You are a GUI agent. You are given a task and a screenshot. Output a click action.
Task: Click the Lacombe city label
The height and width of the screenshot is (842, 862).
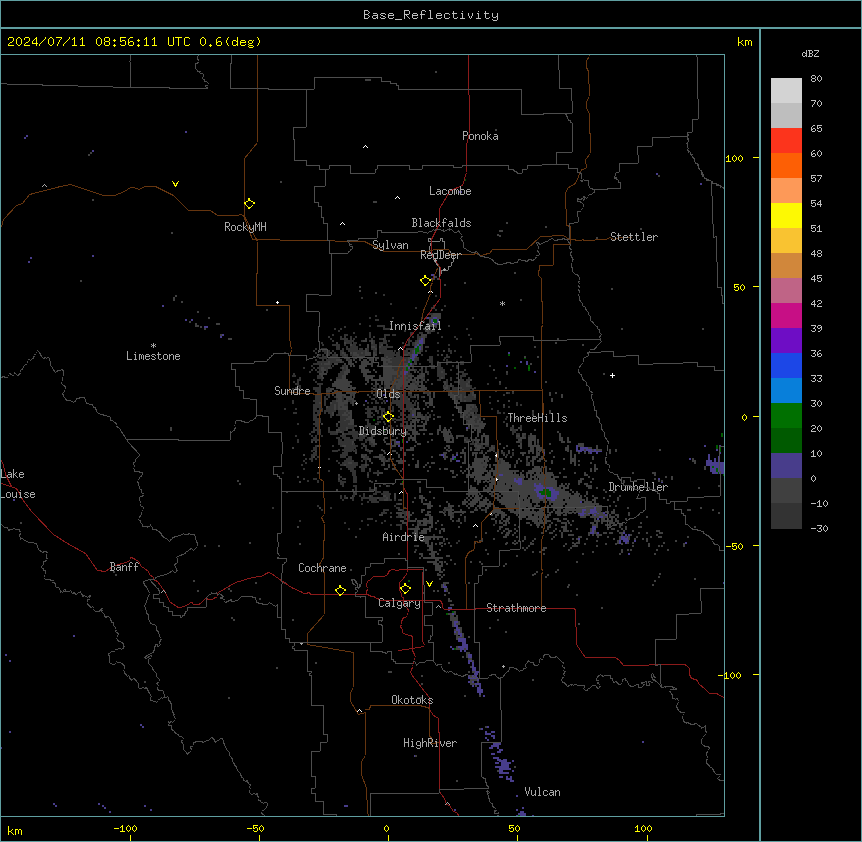pos(450,191)
